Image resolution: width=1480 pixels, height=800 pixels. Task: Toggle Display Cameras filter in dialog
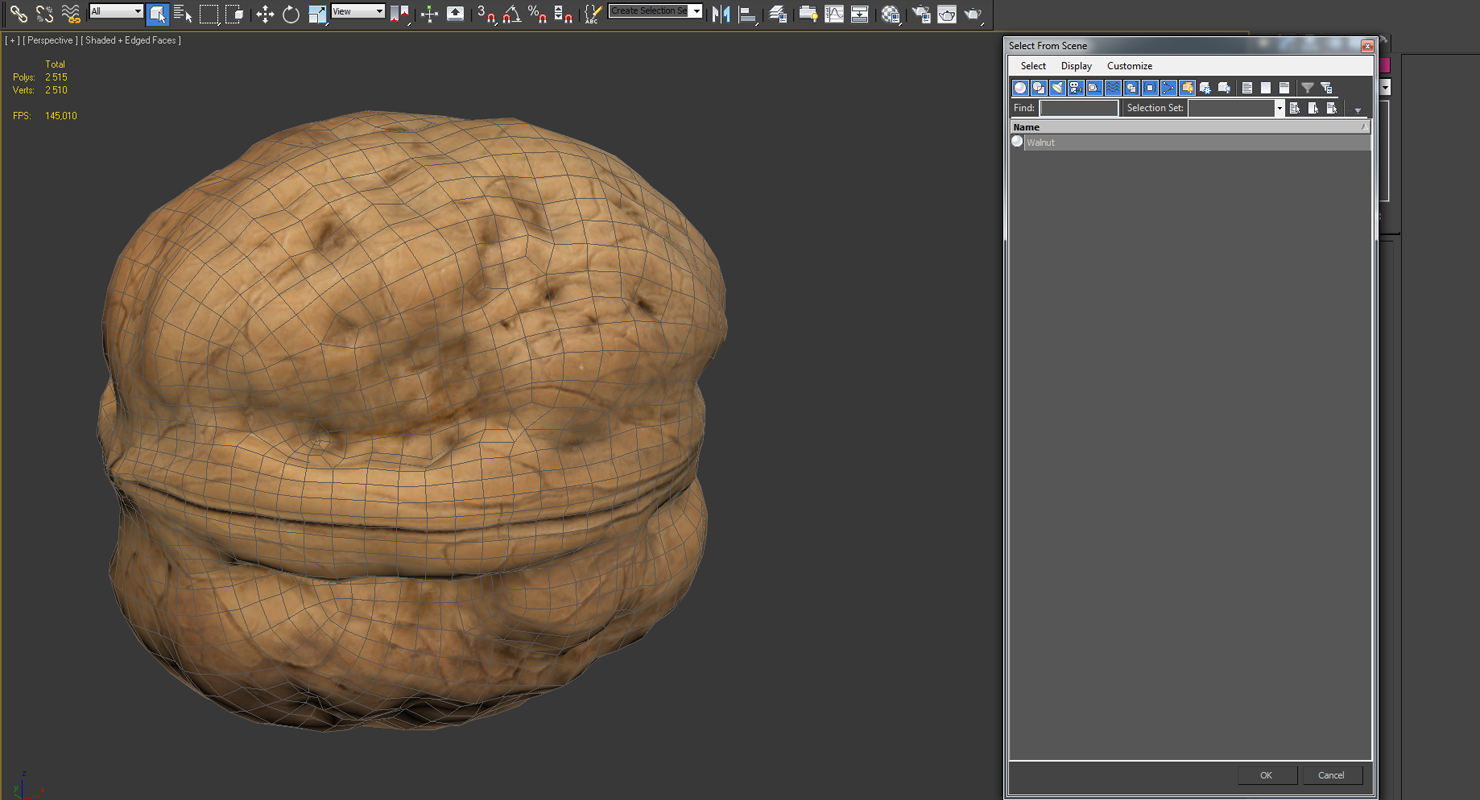click(x=1075, y=88)
